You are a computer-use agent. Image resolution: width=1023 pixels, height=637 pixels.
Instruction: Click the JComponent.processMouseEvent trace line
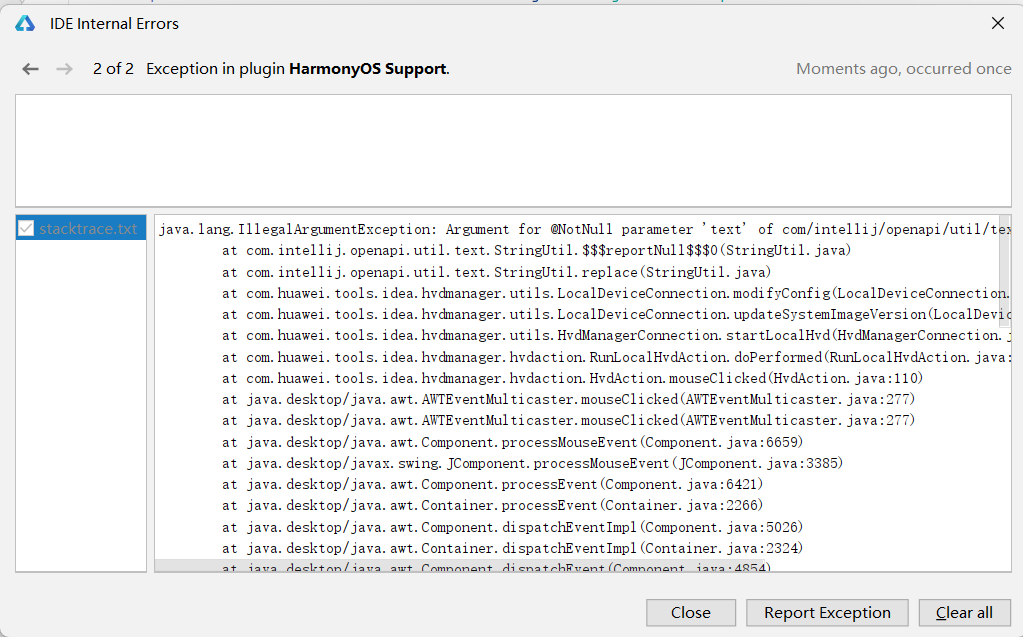pos(532,463)
